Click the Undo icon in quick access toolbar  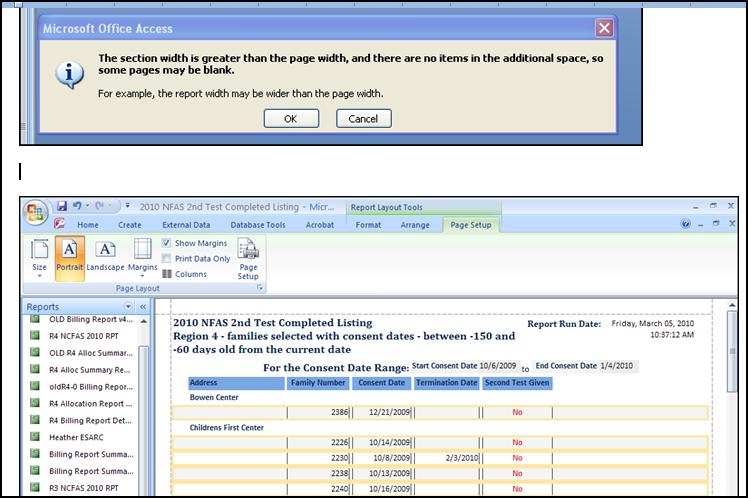pos(77,206)
